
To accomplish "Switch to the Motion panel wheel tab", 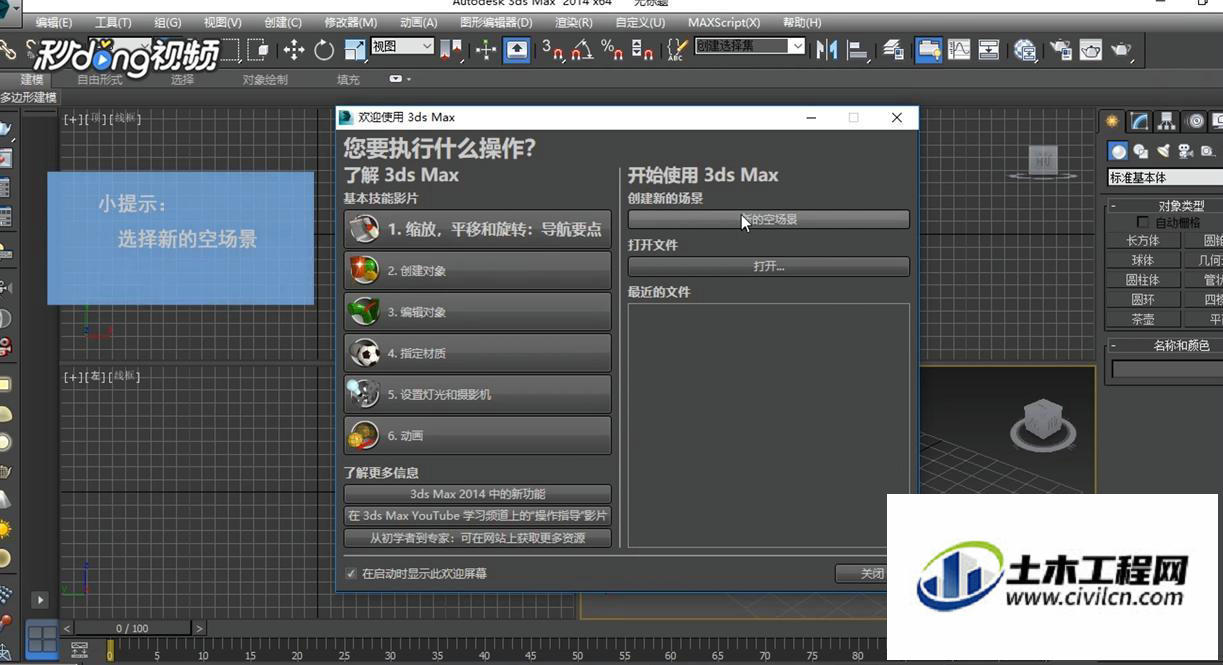I will pos(1195,121).
